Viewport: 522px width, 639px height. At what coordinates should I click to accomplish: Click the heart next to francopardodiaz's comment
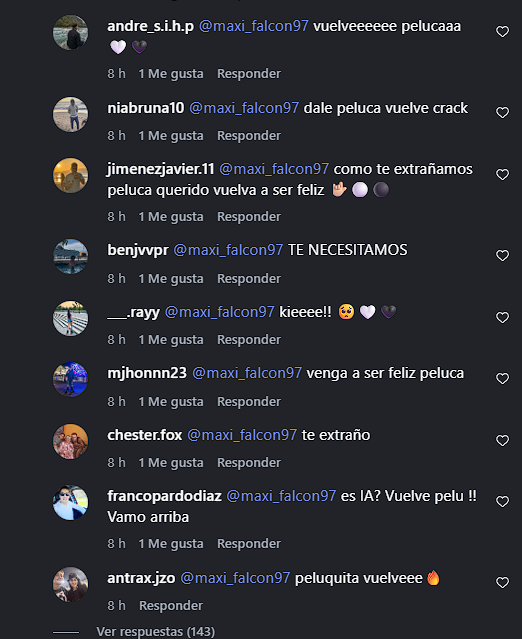tap(502, 501)
